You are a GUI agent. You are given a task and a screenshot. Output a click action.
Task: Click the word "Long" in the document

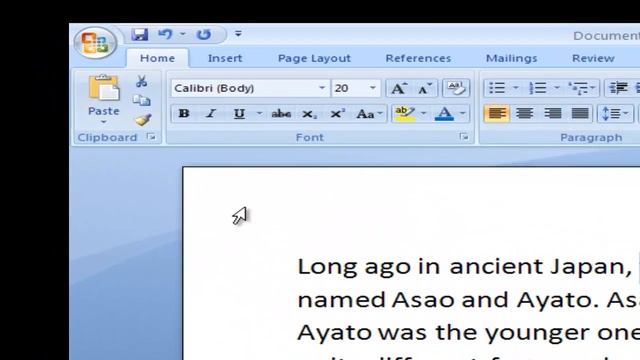327,267
